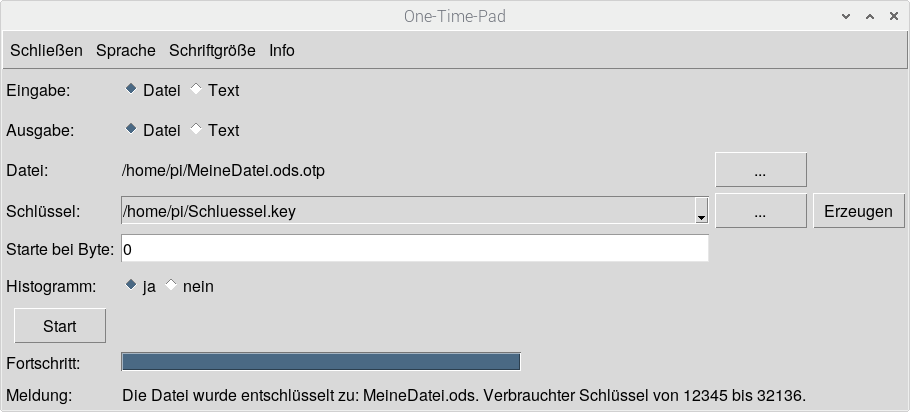Screen dimensions: 910x412
Task: Browse for the Datei file
Action: tap(760, 170)
